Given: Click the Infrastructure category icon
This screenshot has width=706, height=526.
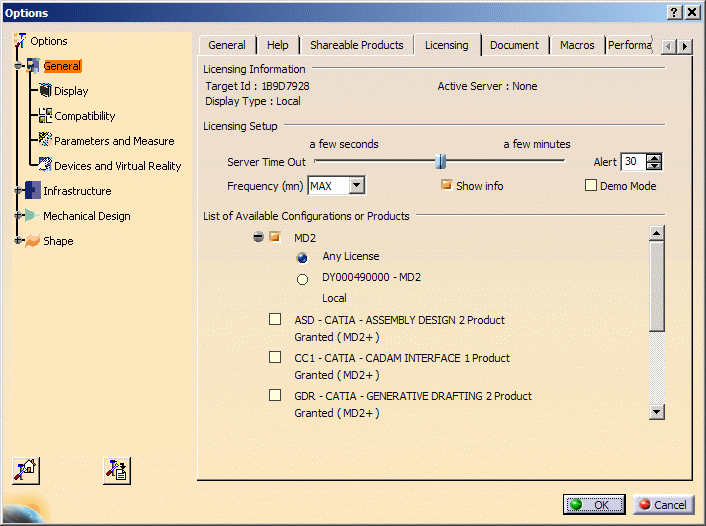Looking at the screenshot, I should pos(33,190).
